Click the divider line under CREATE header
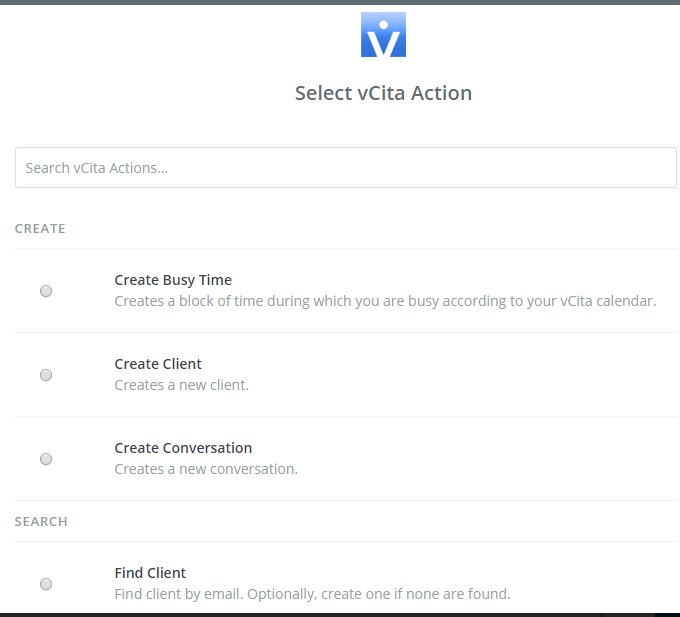The width and height of the screenshot is (680, 617). (346, 248)
